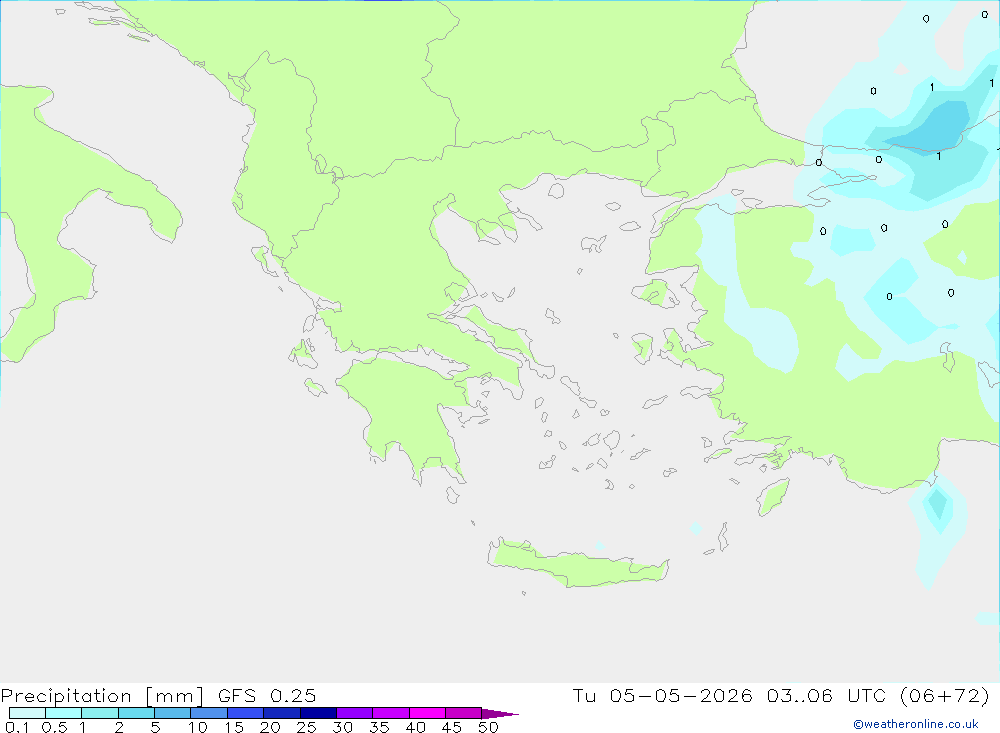Pick the 10–15 mm blue legend swatch
This screenshot has width=1000, height=733.
click(209, 713)
